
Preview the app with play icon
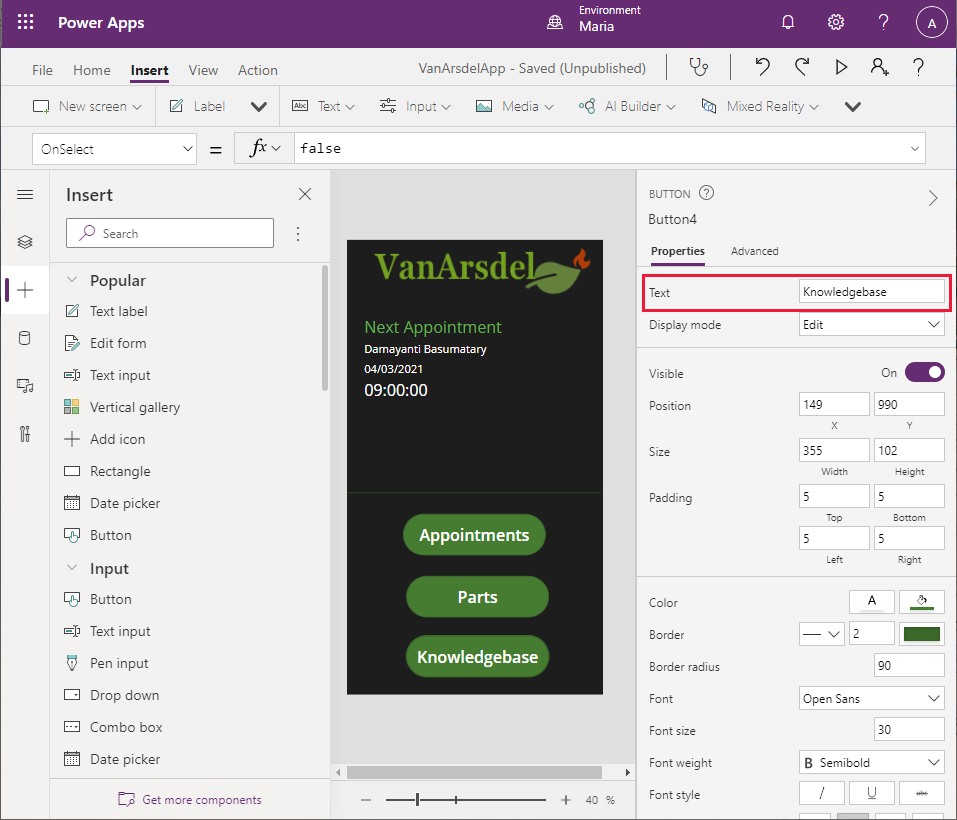(x=841, y=67)
